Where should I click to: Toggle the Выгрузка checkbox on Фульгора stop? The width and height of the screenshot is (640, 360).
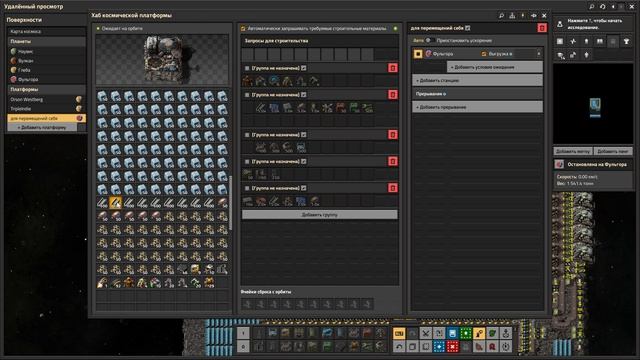pyautogui.click(x=484, y=54)
